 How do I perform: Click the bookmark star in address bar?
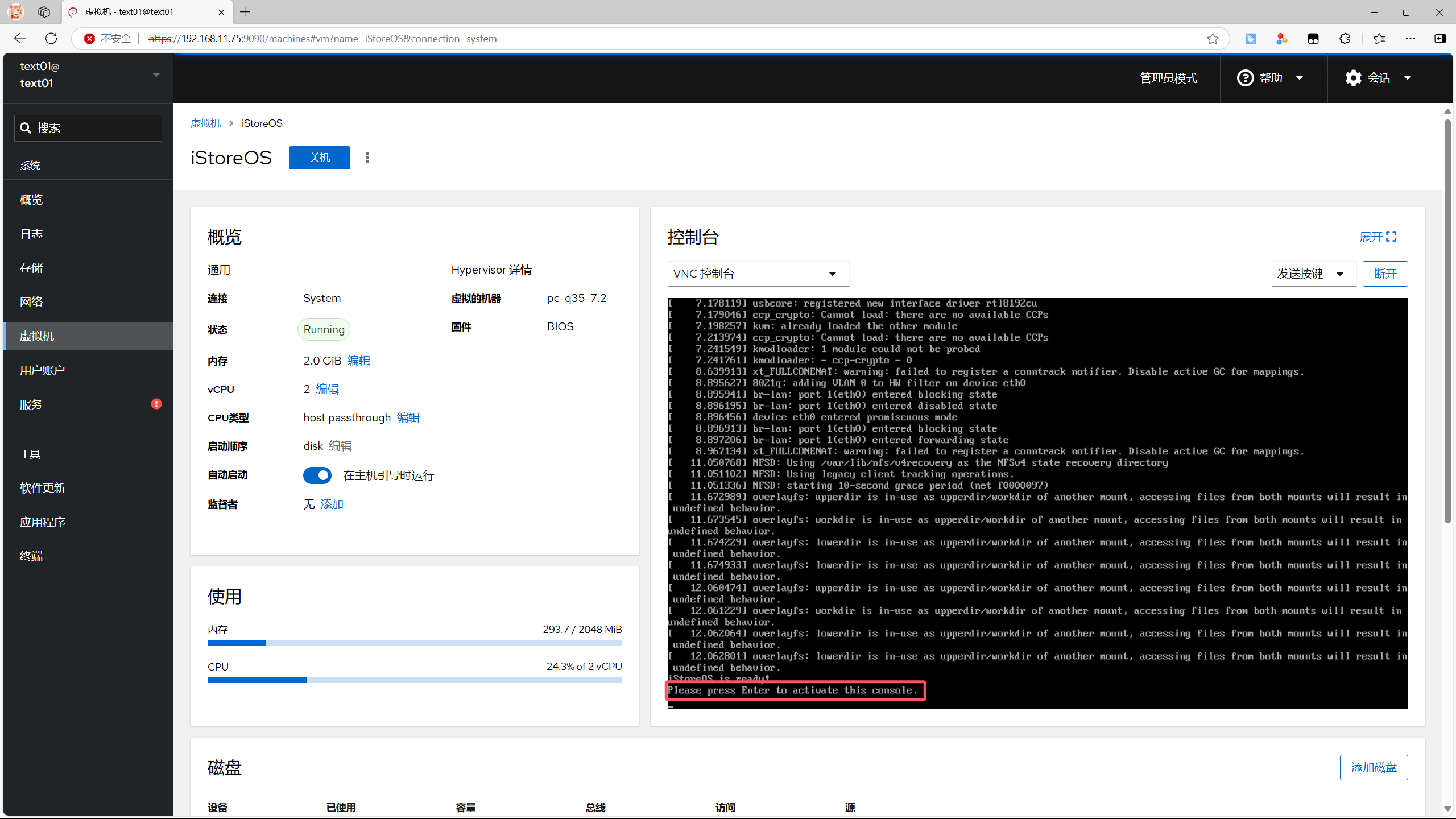click(x=1213, y=39)
